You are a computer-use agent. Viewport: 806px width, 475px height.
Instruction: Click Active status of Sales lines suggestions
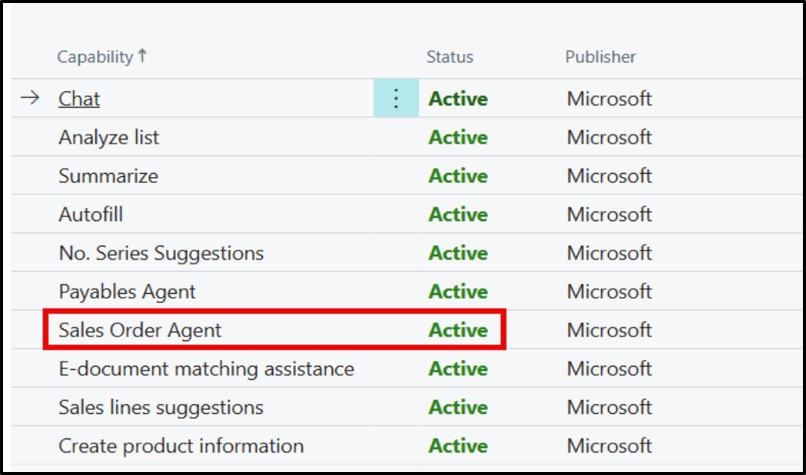pyautogui.click(x=458, y=407)
